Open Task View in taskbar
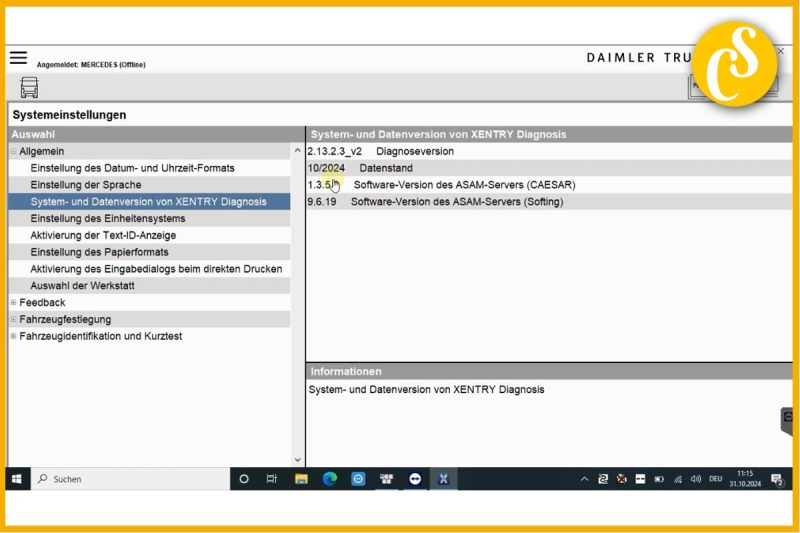 (272, 479)
